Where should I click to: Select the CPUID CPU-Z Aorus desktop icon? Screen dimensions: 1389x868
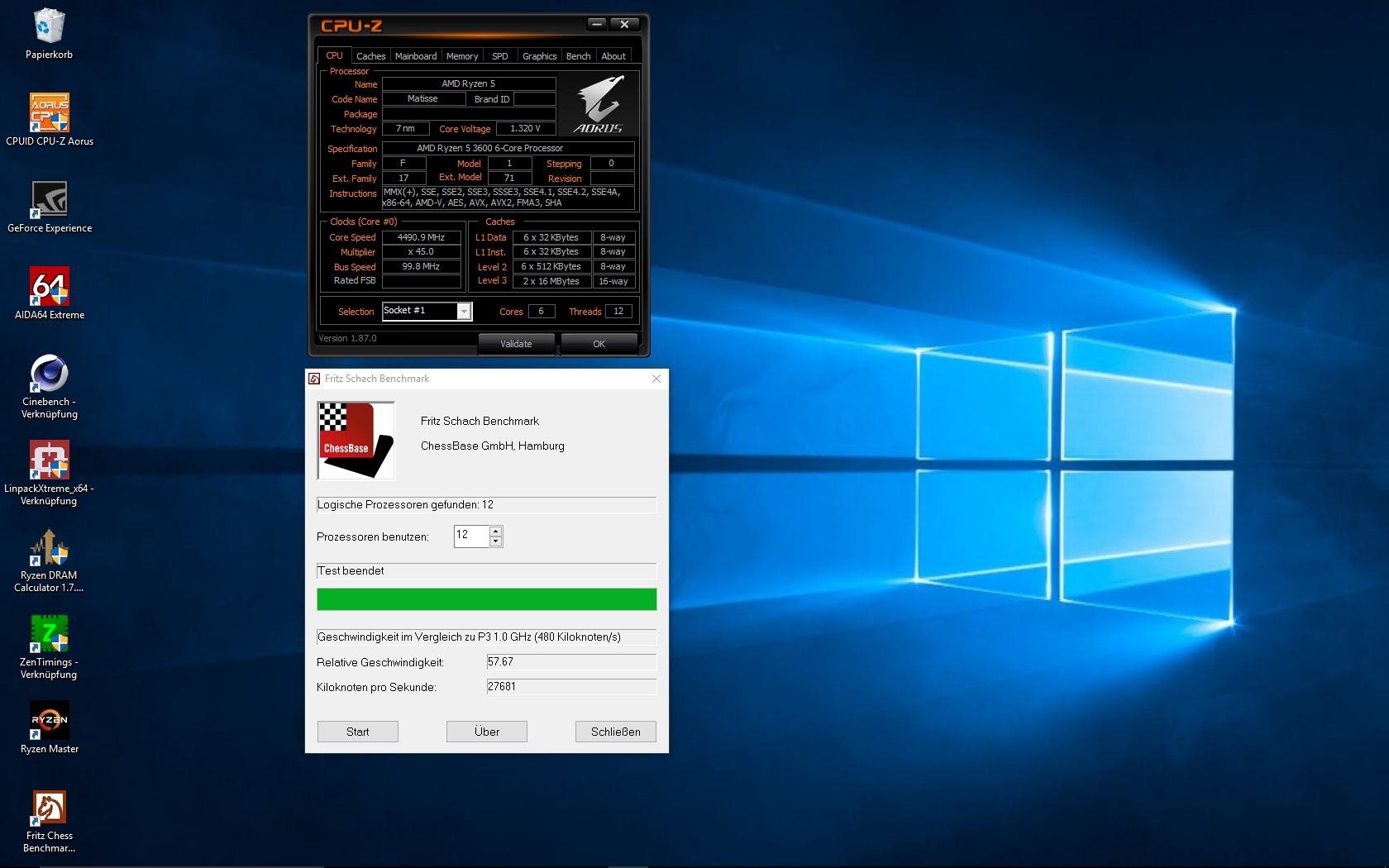pyautogui.click(x=49, y=120)
